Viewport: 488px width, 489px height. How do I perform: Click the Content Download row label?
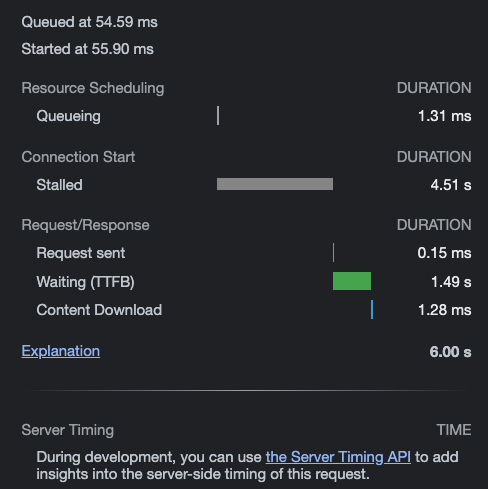pyautogui.click(x=99, y=310)
